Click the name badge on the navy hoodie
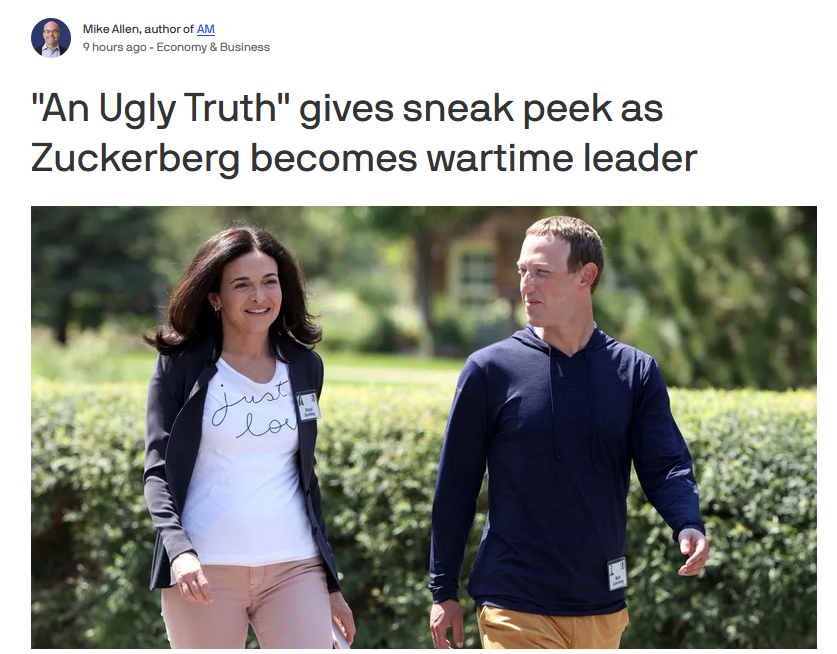 coord(617,573)
